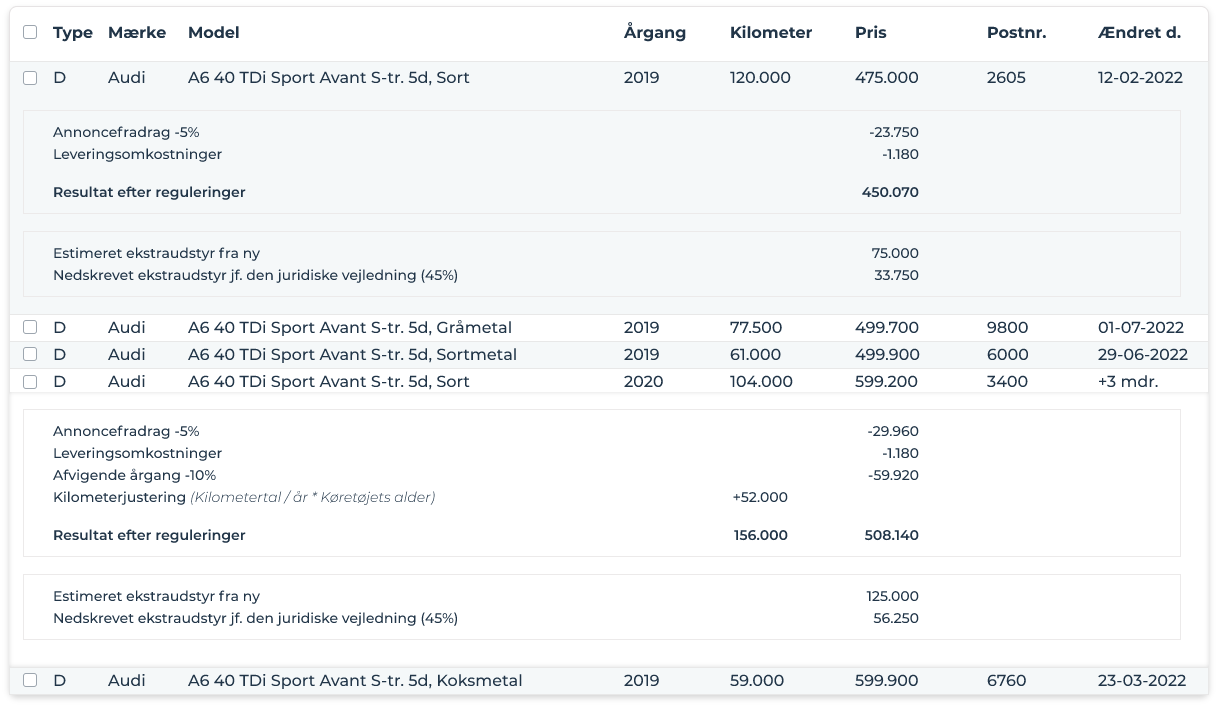Click the Pris column header

click(870, 32)
